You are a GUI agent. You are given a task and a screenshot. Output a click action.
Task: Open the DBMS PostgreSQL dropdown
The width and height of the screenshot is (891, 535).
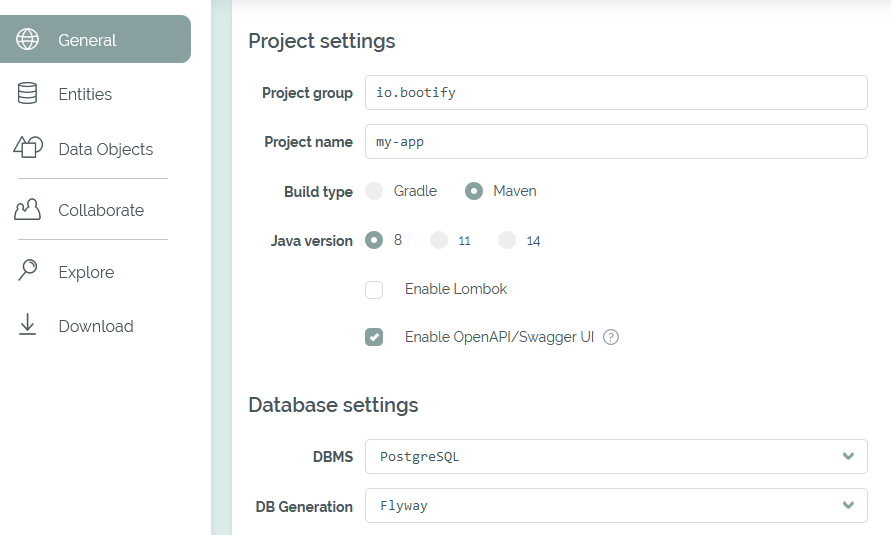click(x=615, y=456)
